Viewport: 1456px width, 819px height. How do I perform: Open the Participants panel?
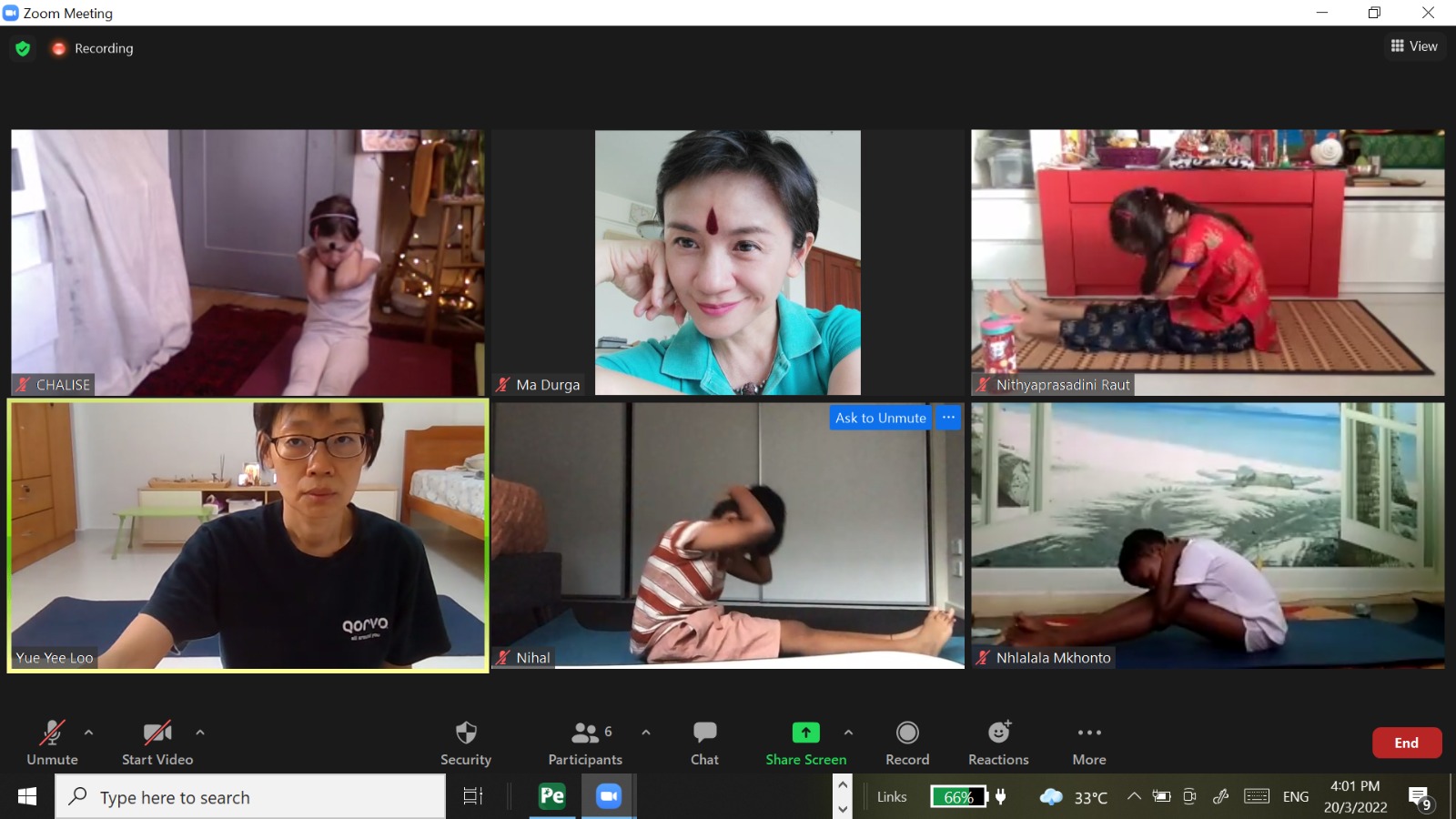pos(584,743)
